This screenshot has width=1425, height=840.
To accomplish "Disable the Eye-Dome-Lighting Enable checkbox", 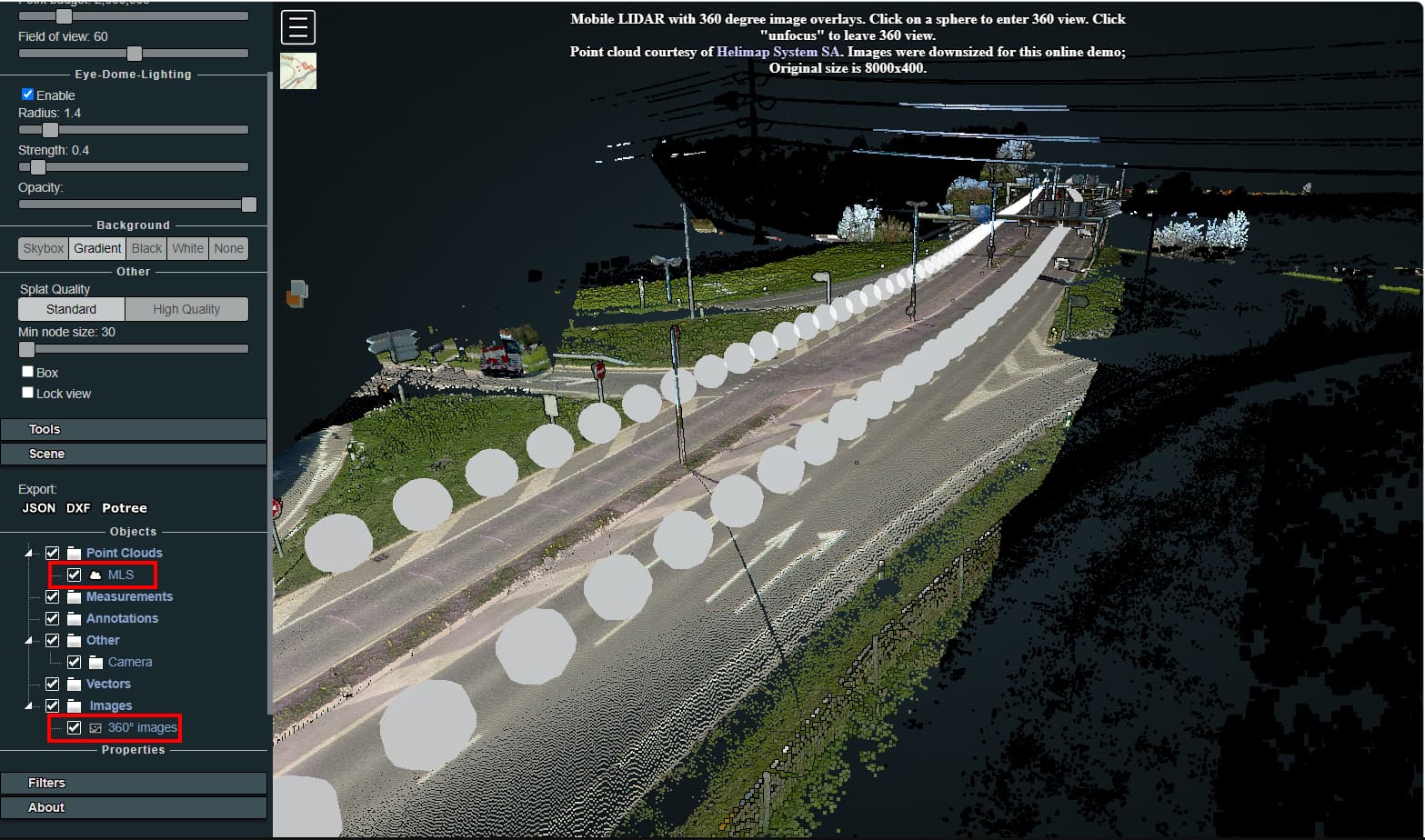I will (x=27, y=94).
